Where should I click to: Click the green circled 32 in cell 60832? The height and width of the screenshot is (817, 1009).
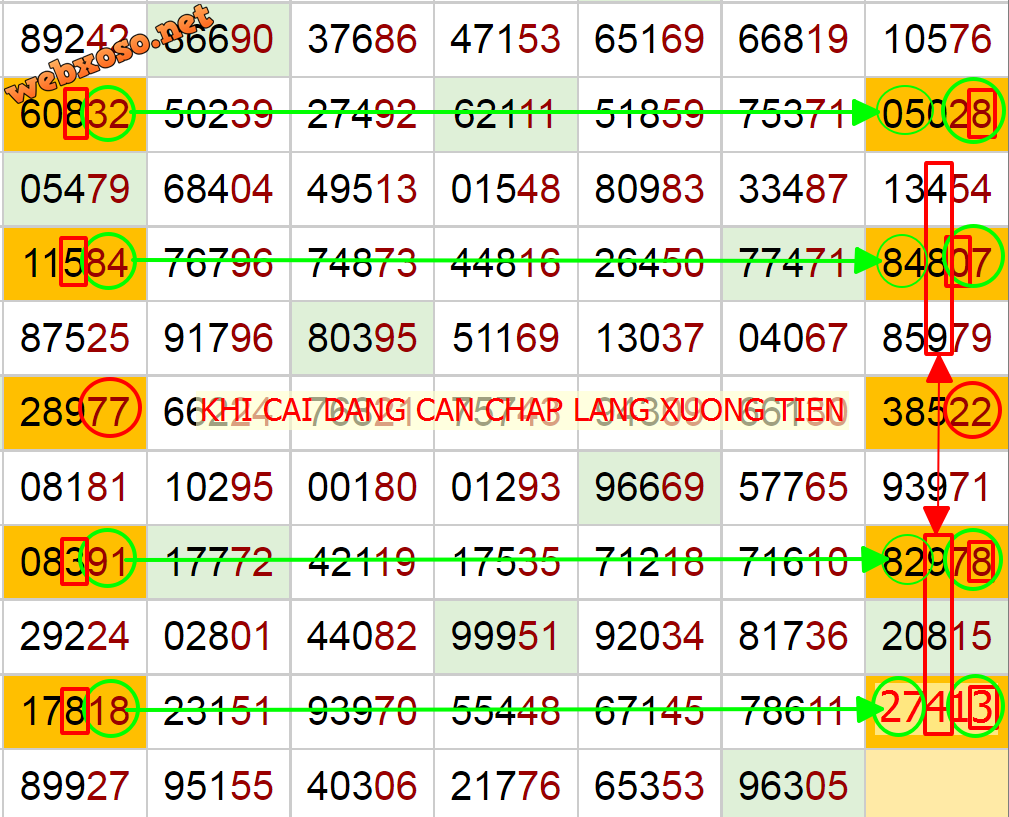click(109, 114)
